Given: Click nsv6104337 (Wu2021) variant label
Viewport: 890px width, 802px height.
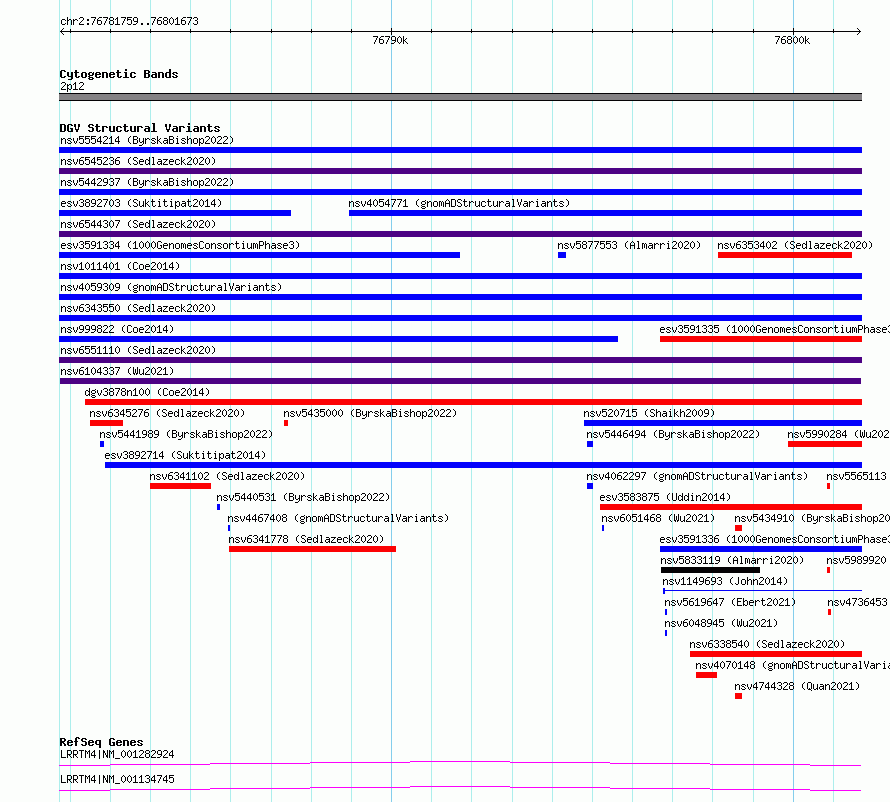Looking at the screenshot, I should pos(117,371).
